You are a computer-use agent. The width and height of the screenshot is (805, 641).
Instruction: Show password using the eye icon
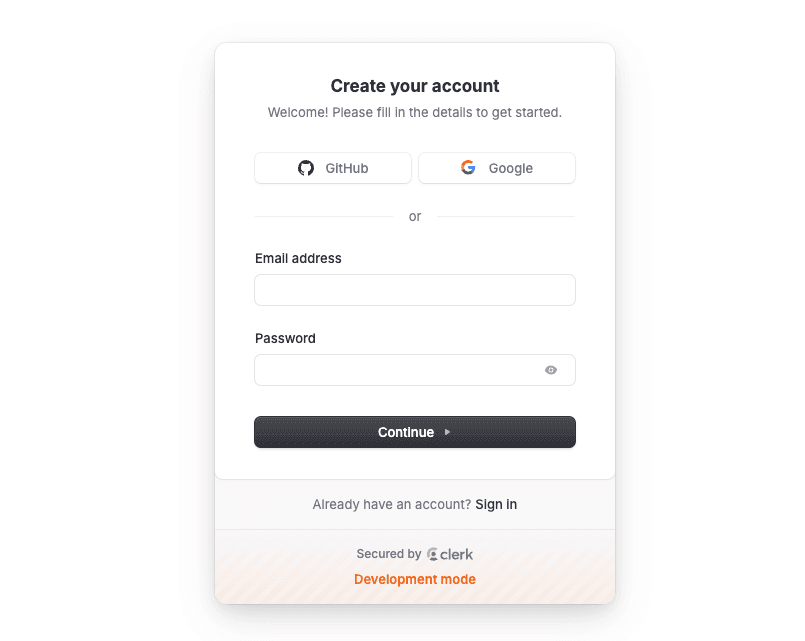click(551, 370)
